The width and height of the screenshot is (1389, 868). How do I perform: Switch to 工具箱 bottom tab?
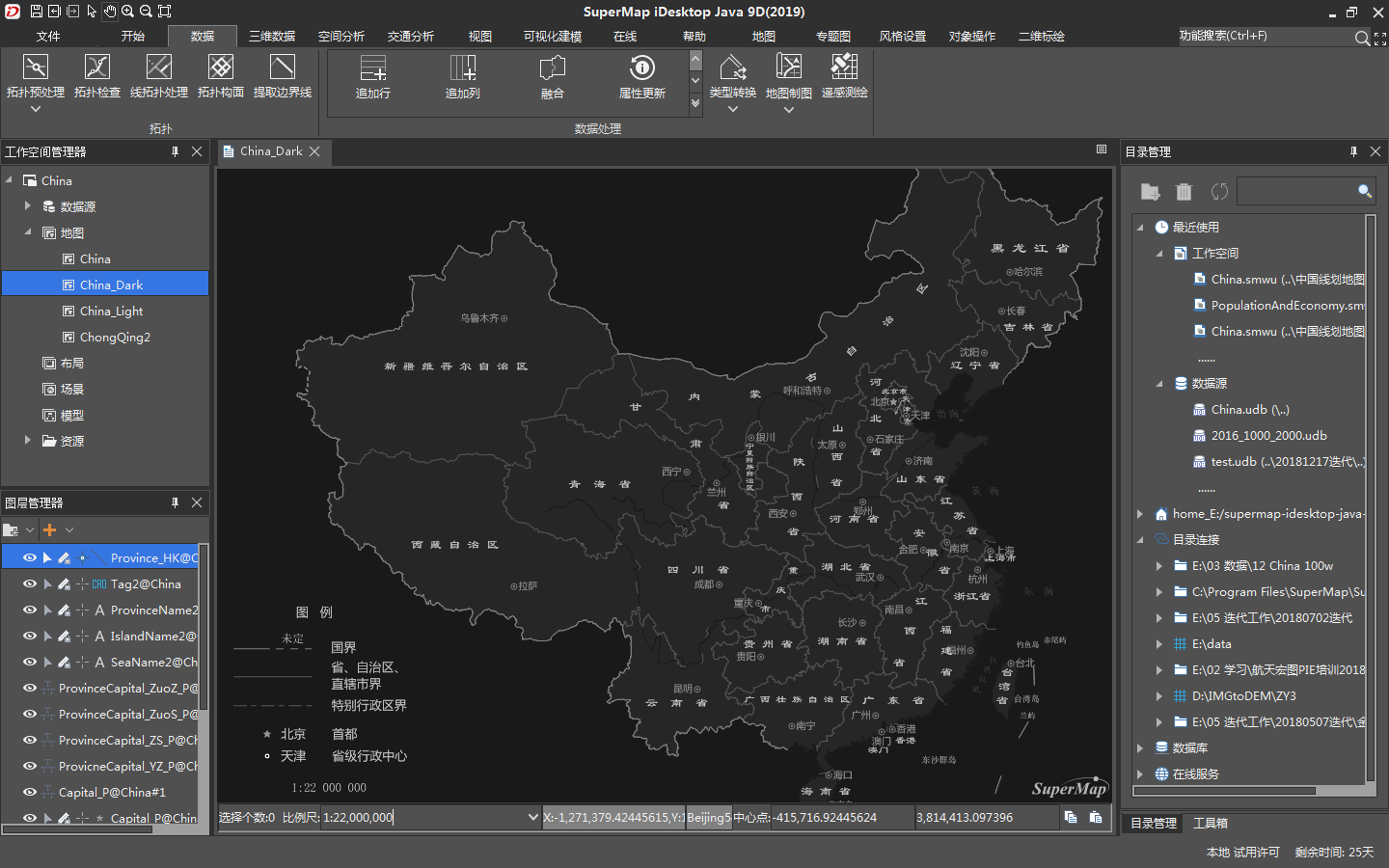[1211, 823]
